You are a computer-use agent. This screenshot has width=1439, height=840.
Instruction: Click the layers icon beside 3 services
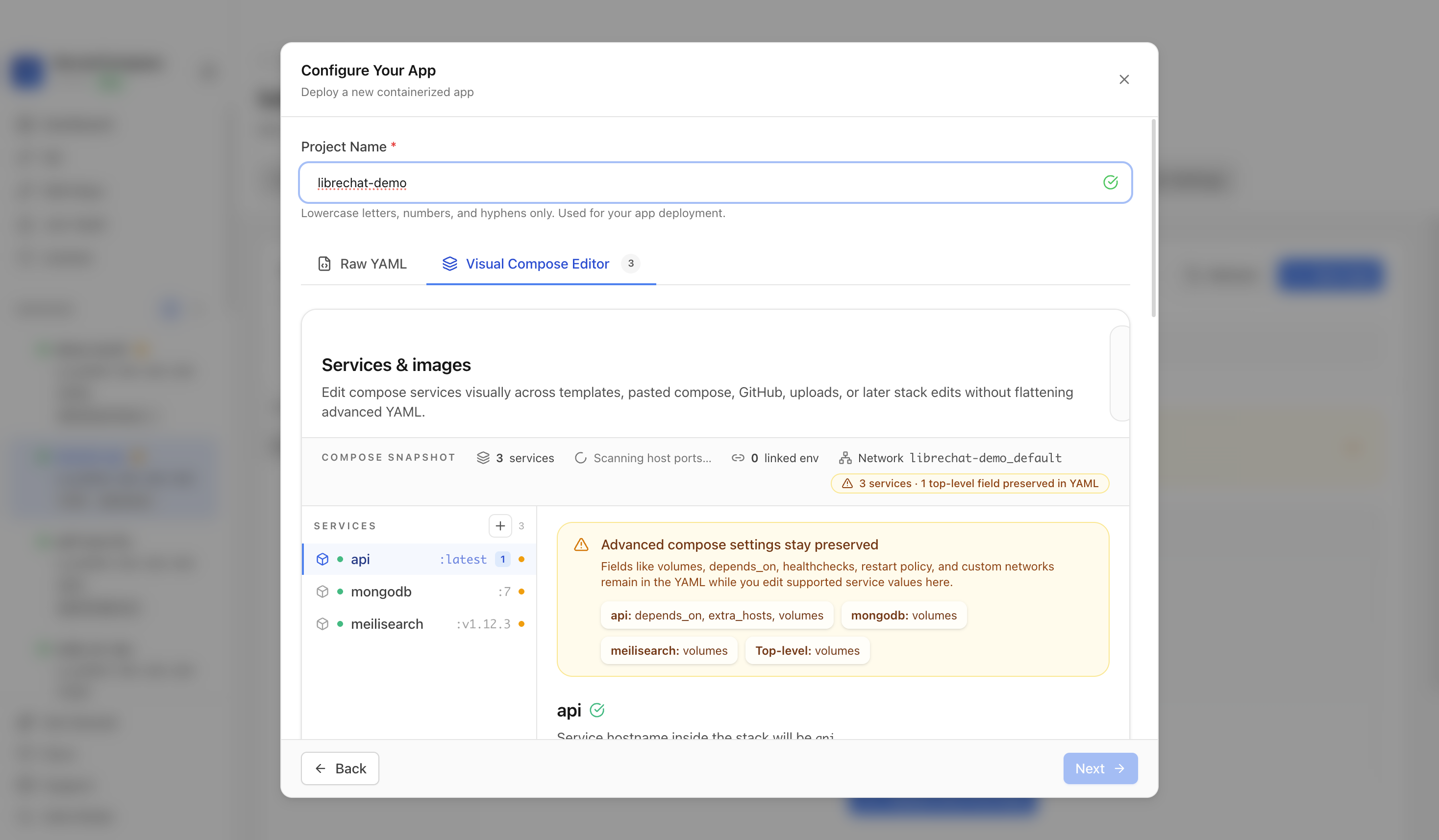483,458
